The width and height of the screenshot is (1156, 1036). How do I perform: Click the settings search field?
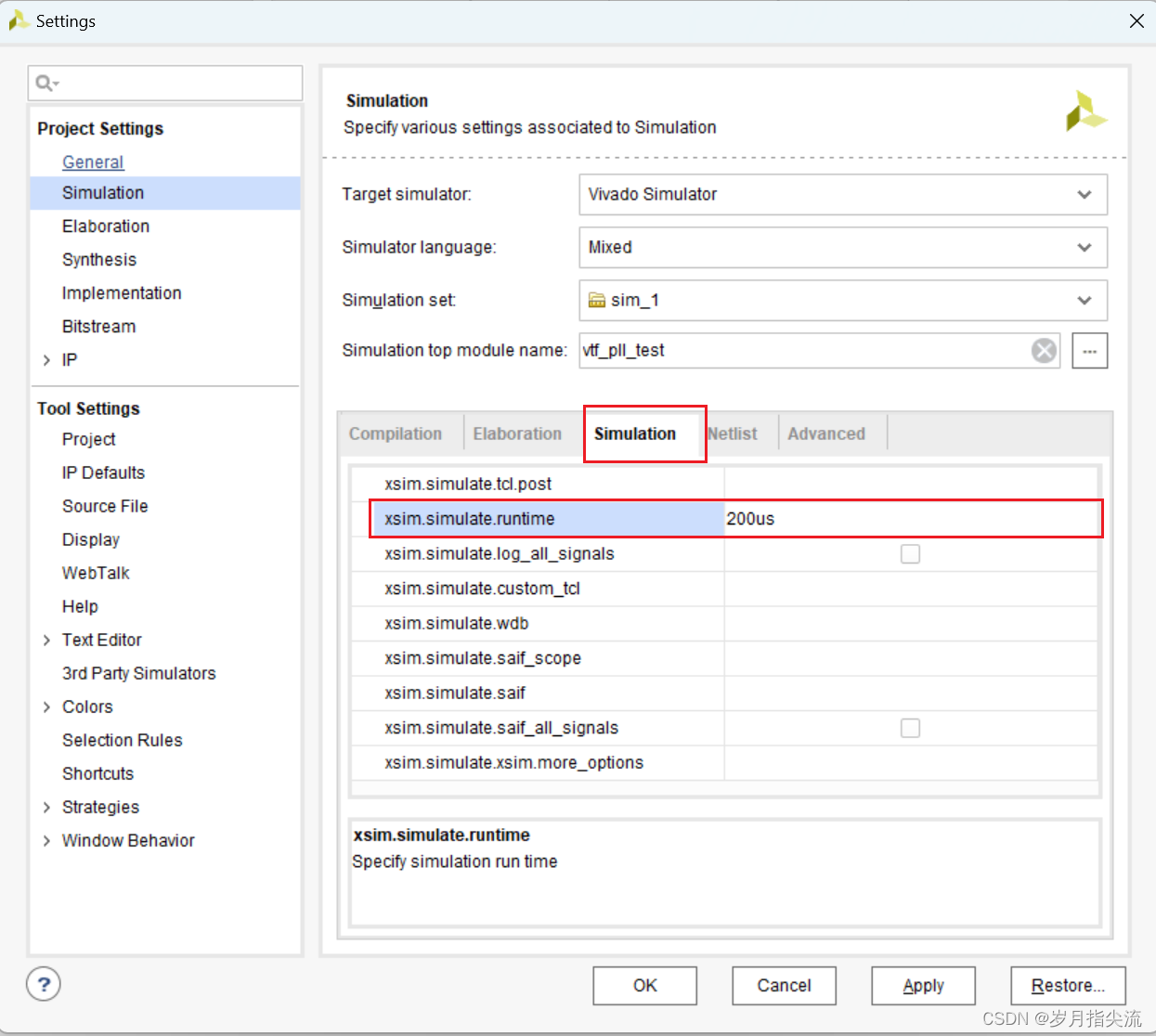click(165, 84)
